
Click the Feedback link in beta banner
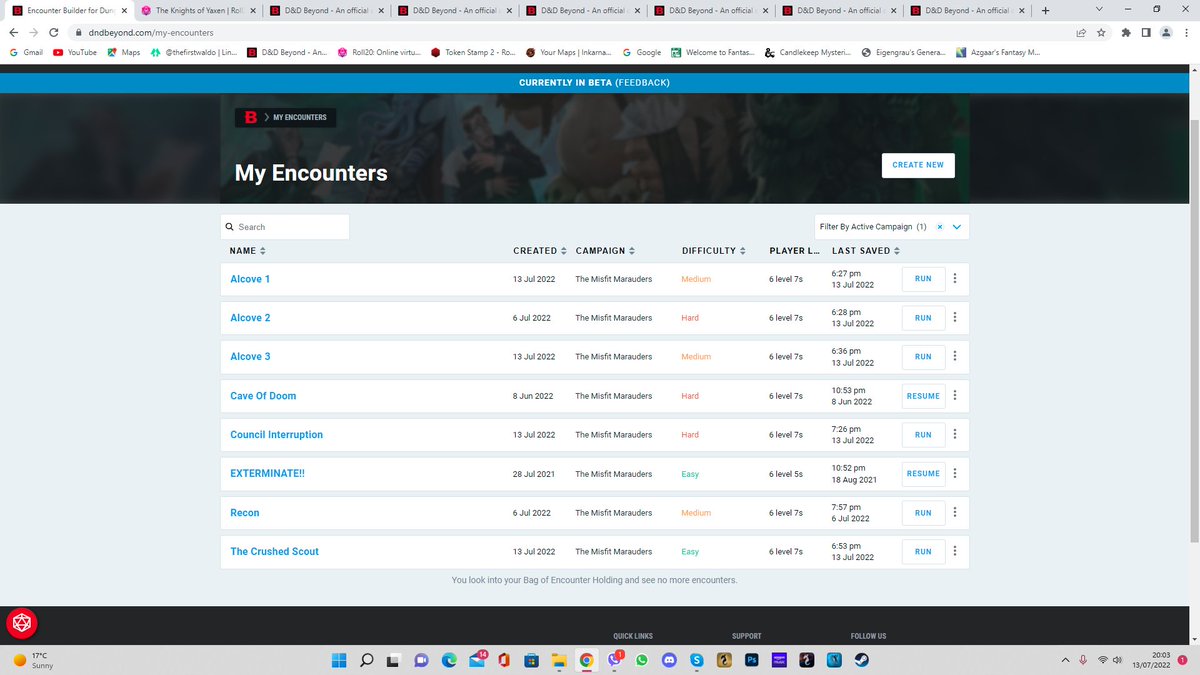[x=642, y=82]
